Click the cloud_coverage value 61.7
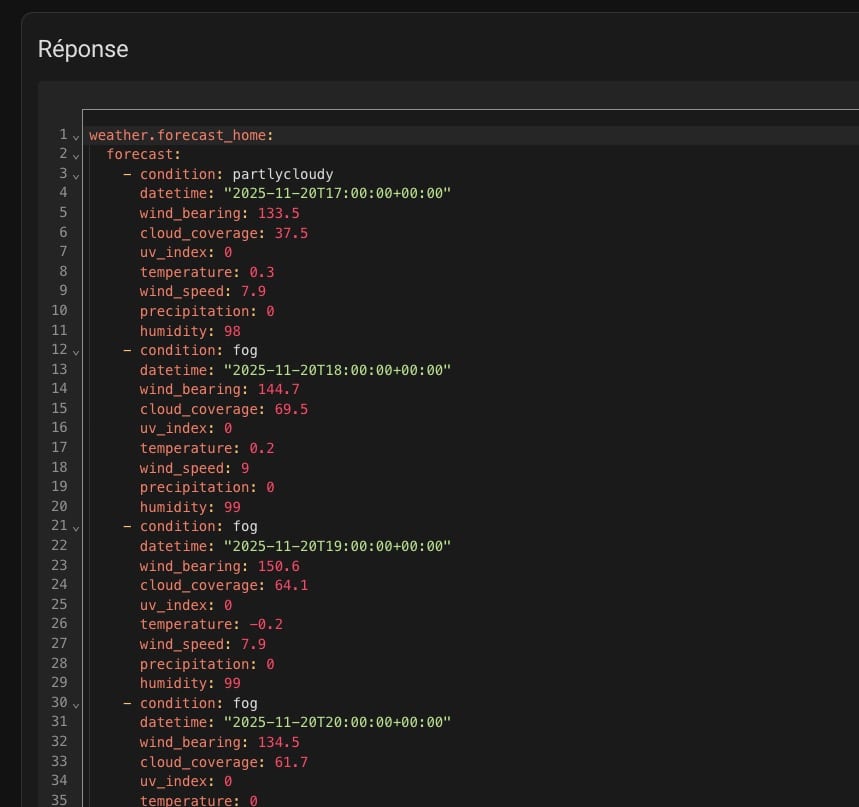This screenshot has height=807, width=859. point(291,762)
